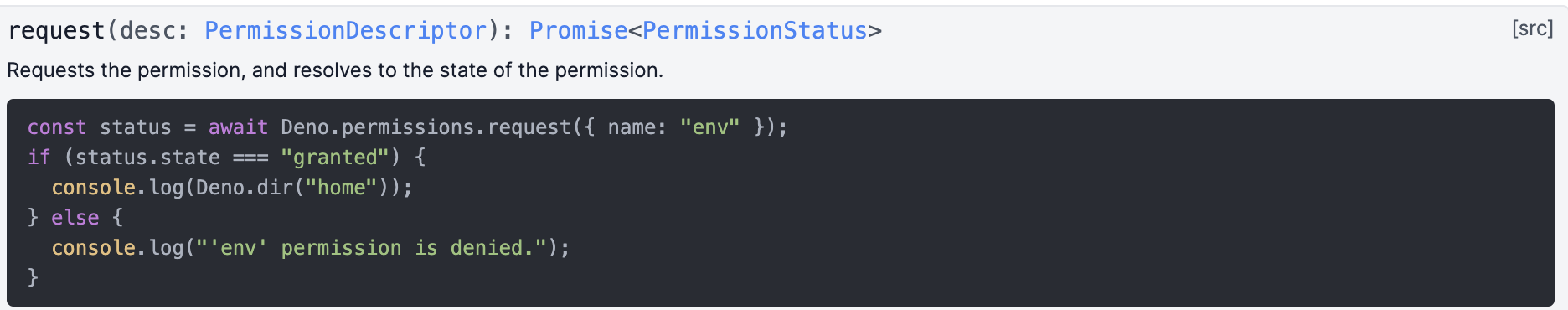
Task: Follow the Promise type link
Action: (x=579, y=31)
